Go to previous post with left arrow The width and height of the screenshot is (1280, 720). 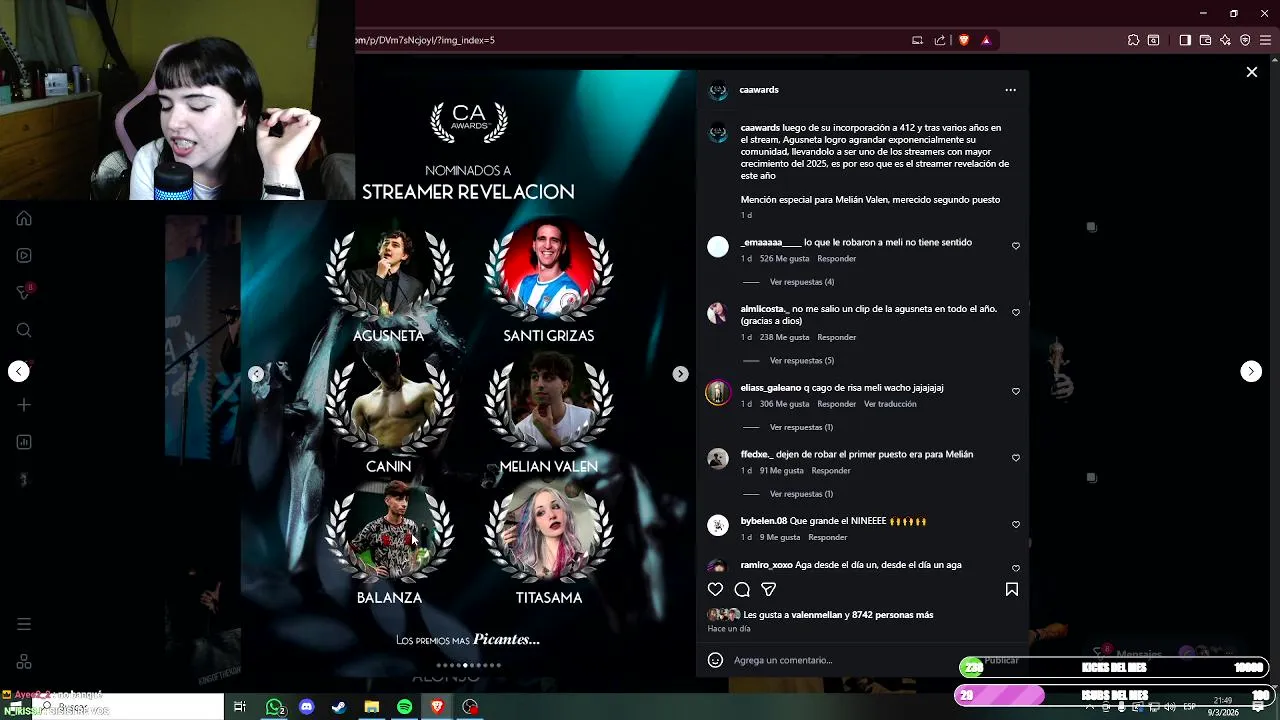19,371
